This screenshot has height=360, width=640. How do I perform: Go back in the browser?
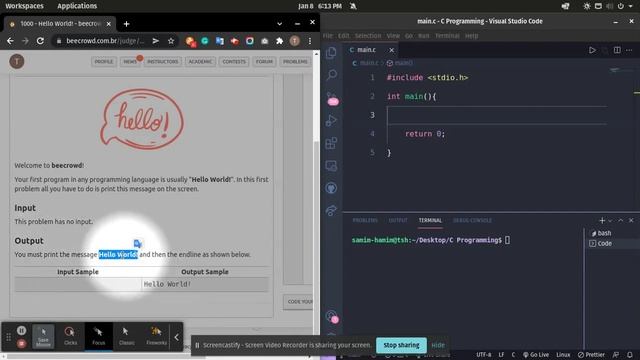pyautogui.click(x=10, y=41)
